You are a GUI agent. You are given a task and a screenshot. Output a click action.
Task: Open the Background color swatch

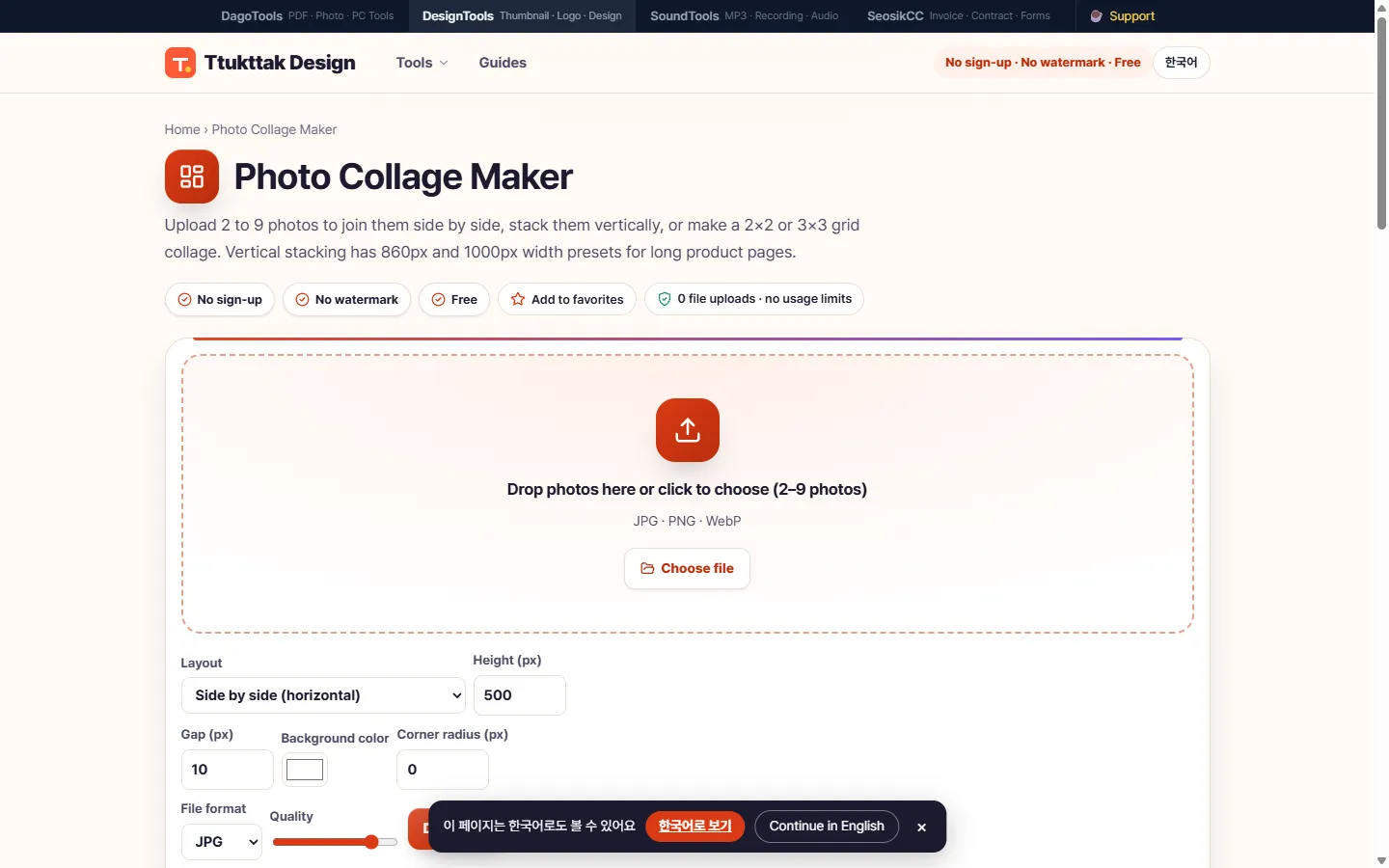[x=305, y=770]
